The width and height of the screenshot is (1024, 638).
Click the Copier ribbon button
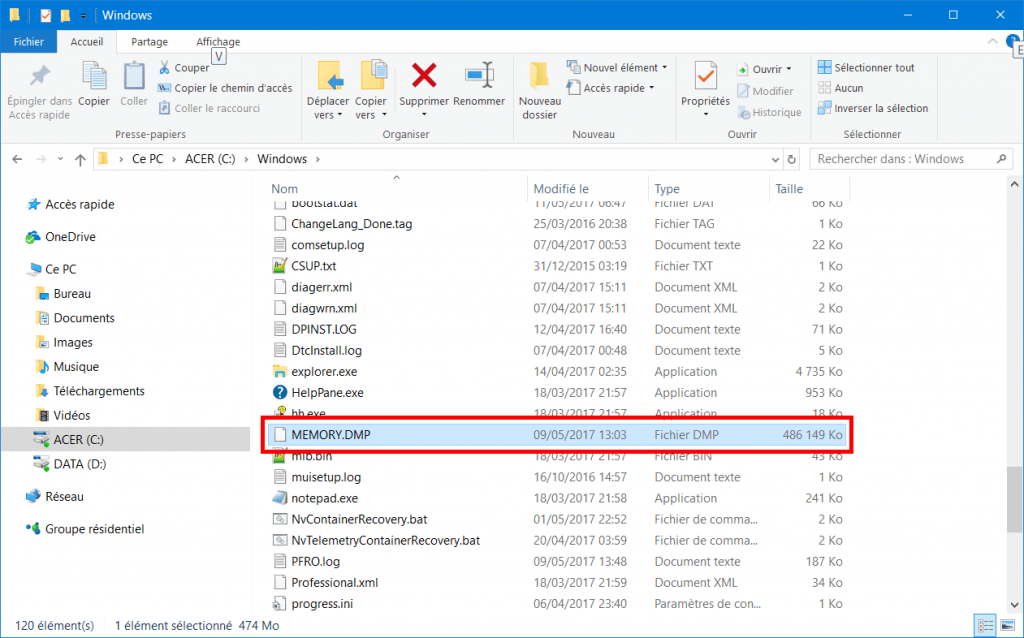tap(94, 84)
